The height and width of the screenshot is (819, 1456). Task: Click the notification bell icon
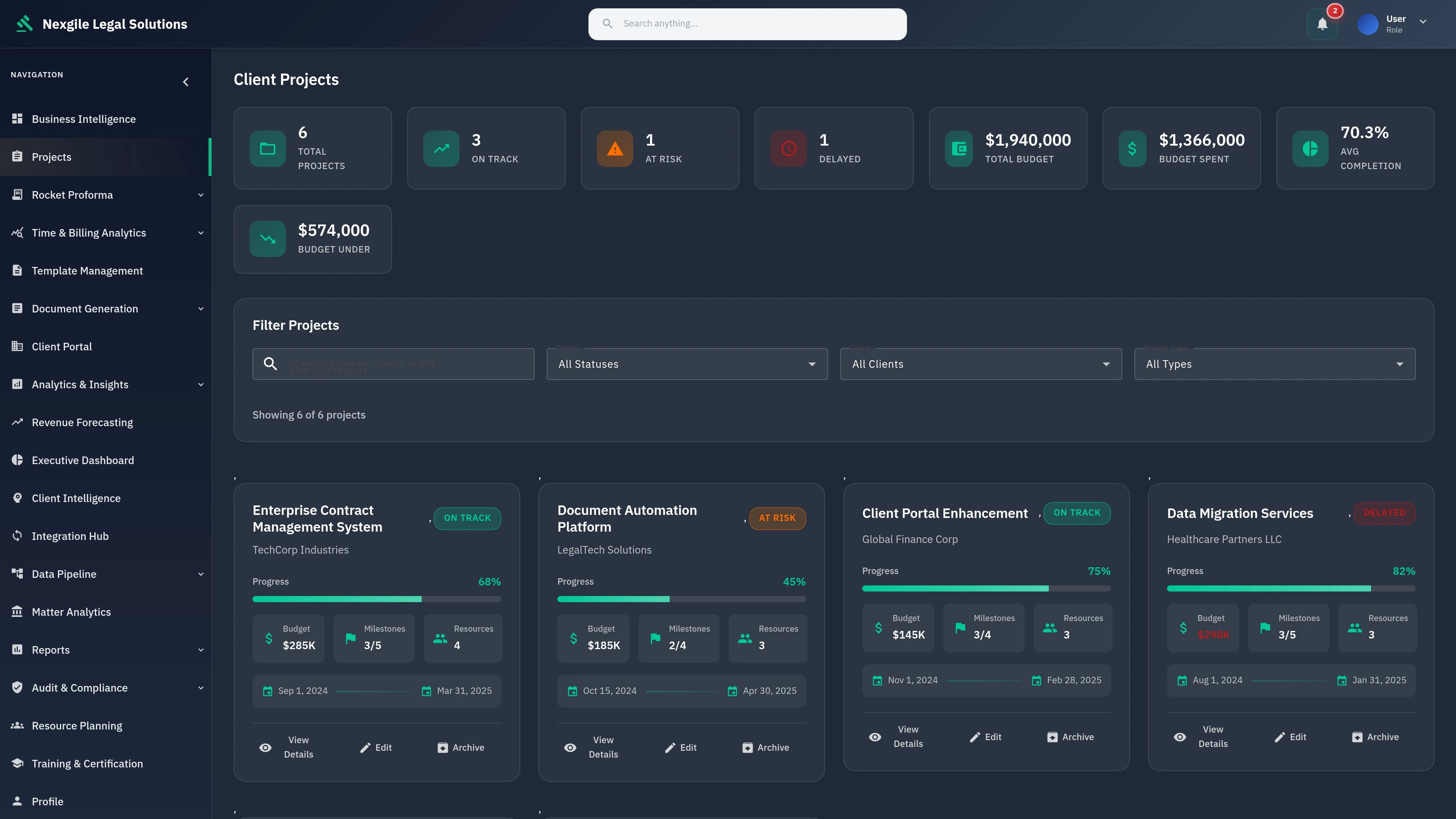point(1322,24)
